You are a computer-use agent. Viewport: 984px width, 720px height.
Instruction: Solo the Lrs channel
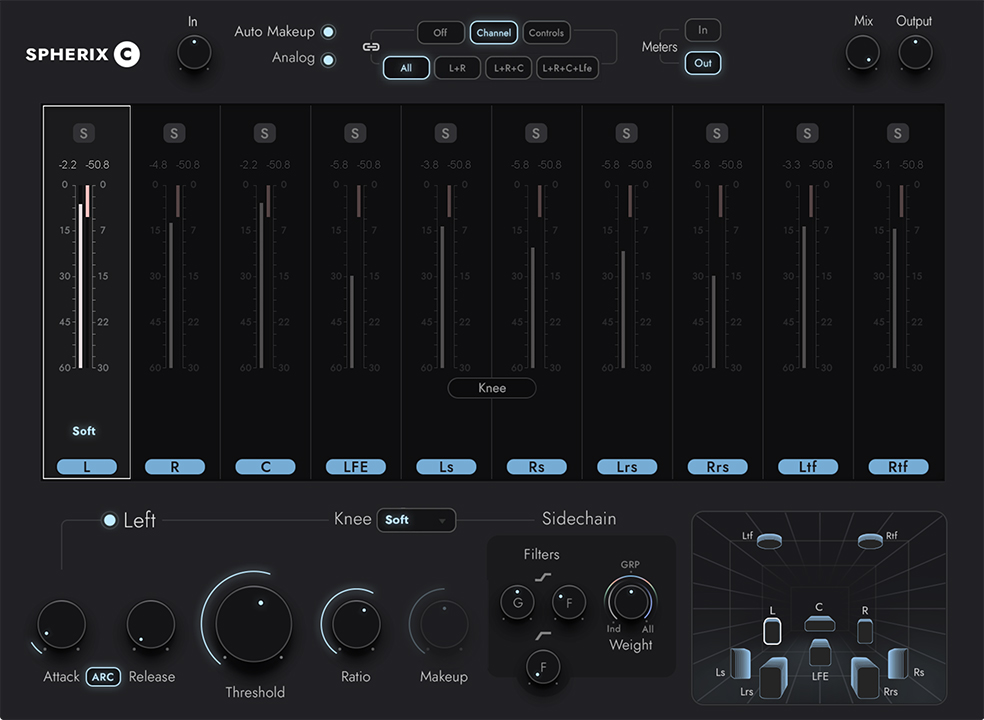coord(626,133)
